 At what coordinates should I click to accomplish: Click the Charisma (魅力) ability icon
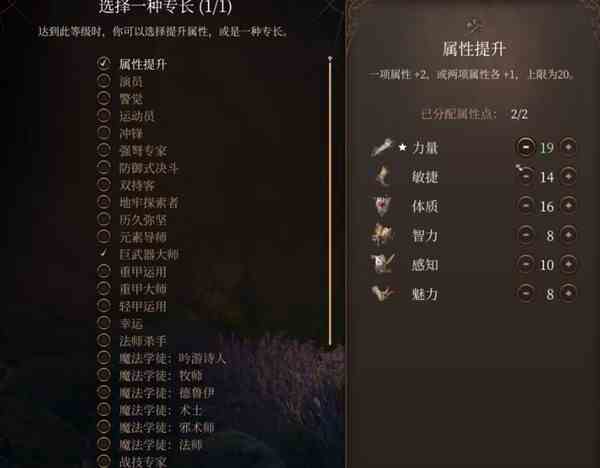(x=382, y=294)
